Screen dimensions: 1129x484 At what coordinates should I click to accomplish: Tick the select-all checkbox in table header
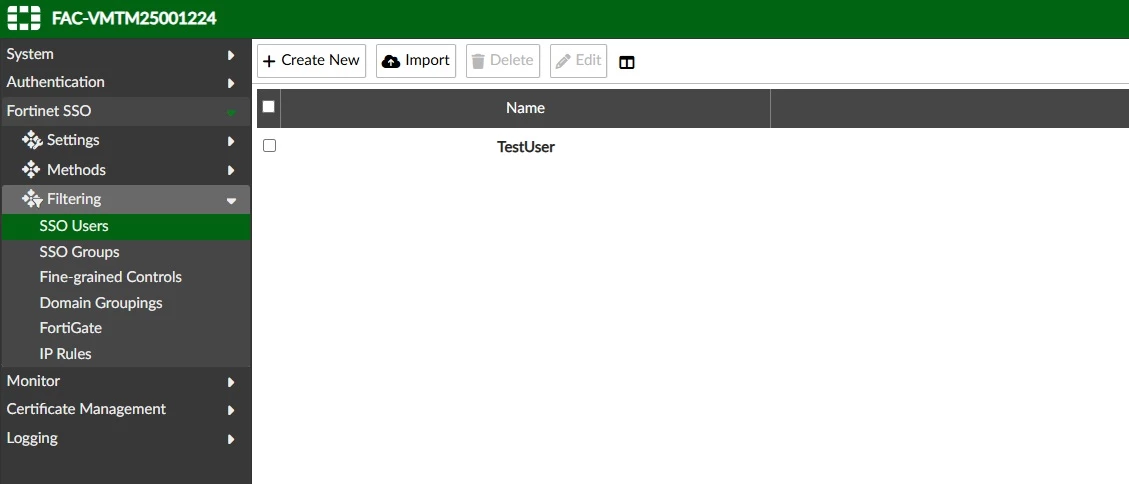(x=269, y=107)
